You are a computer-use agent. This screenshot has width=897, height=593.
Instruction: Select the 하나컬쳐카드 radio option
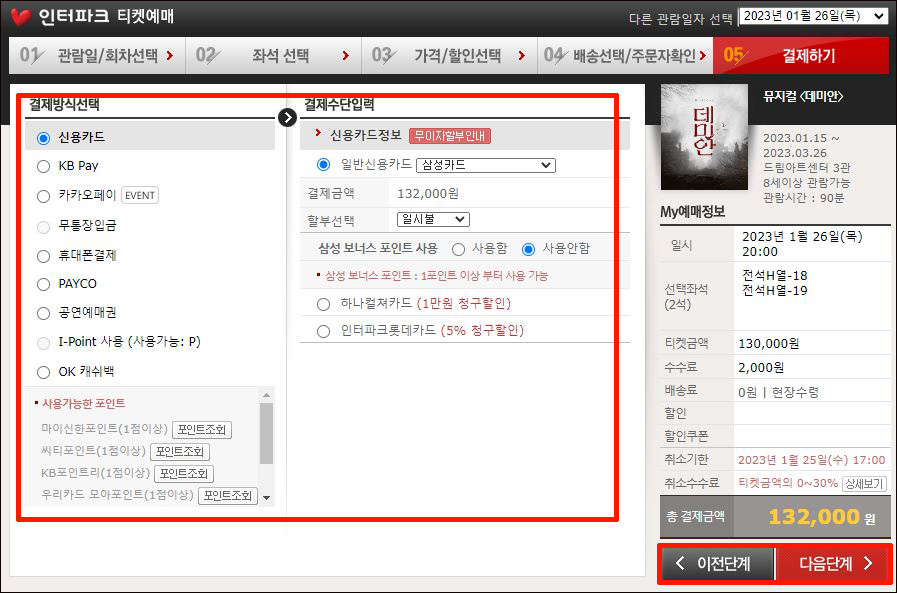tap(324, 304)
